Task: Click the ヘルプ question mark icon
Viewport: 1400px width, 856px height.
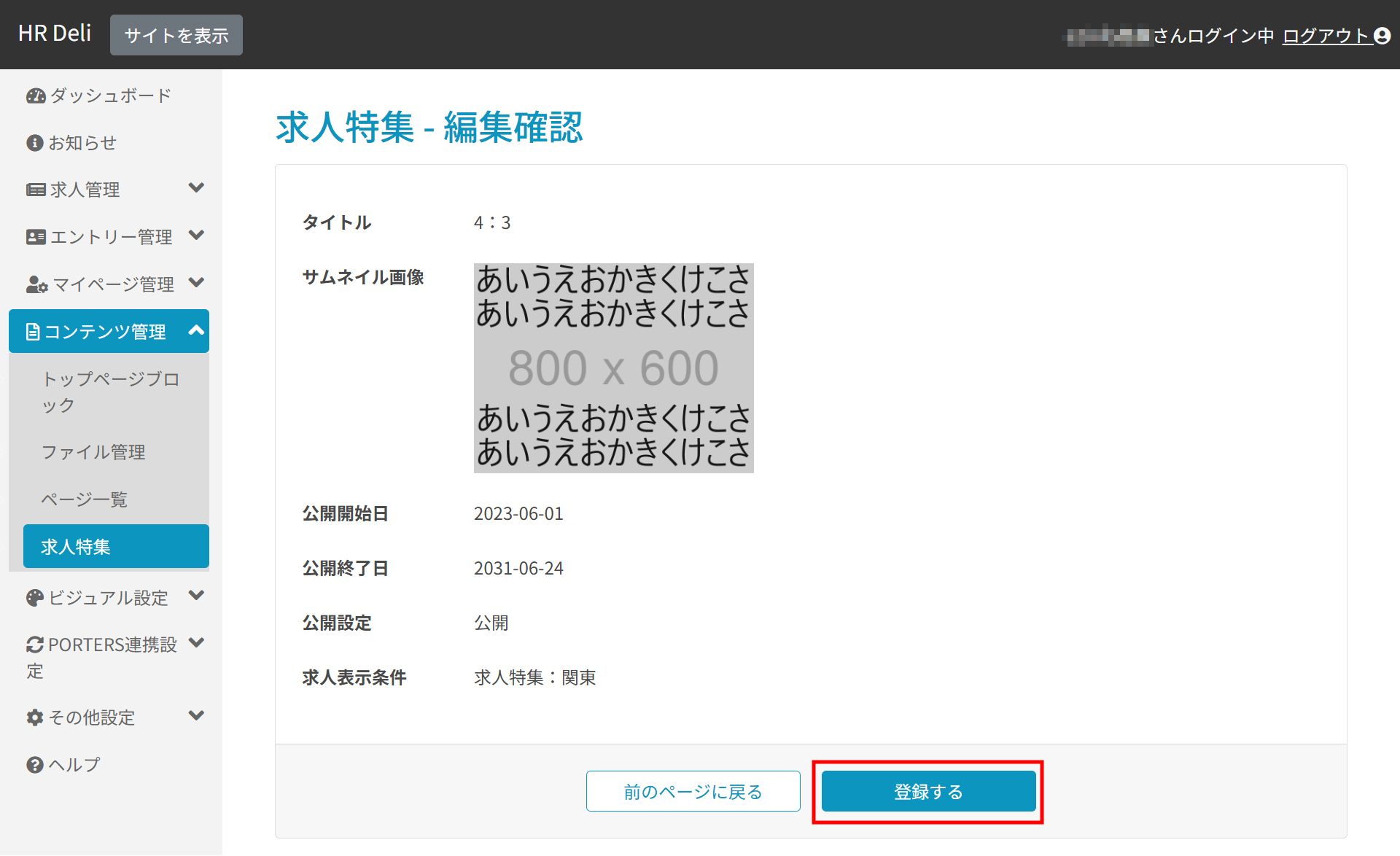Action: pos(34,765)
